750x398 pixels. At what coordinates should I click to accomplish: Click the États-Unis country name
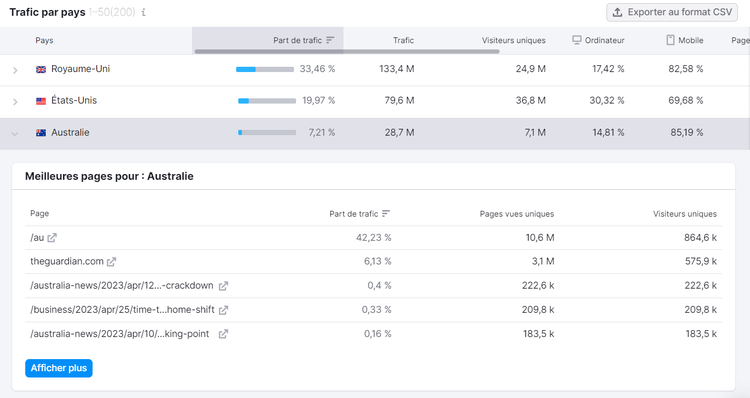click(x=74, y=100)
